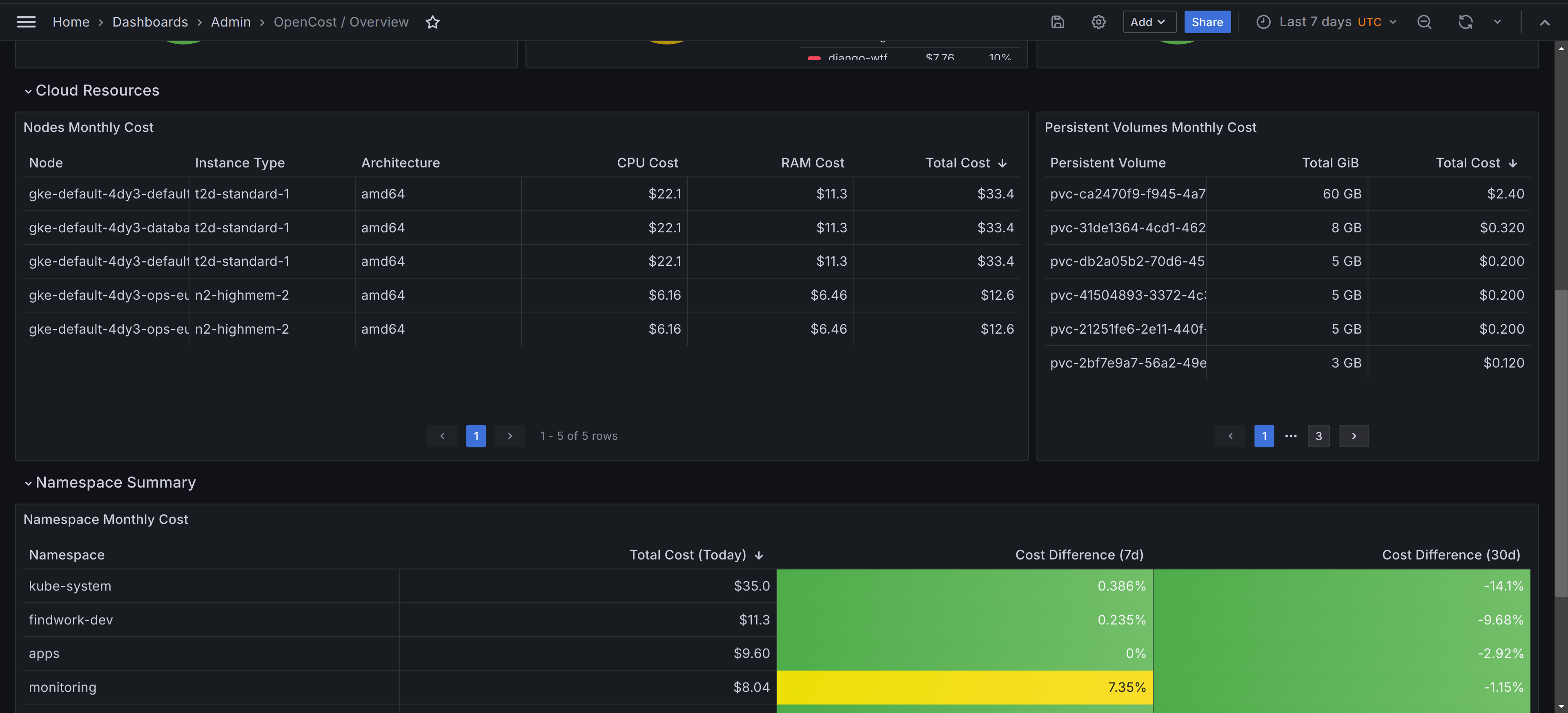
Task: Collapse the top toolbar with the chevron-up icon
Action: 1544,22
